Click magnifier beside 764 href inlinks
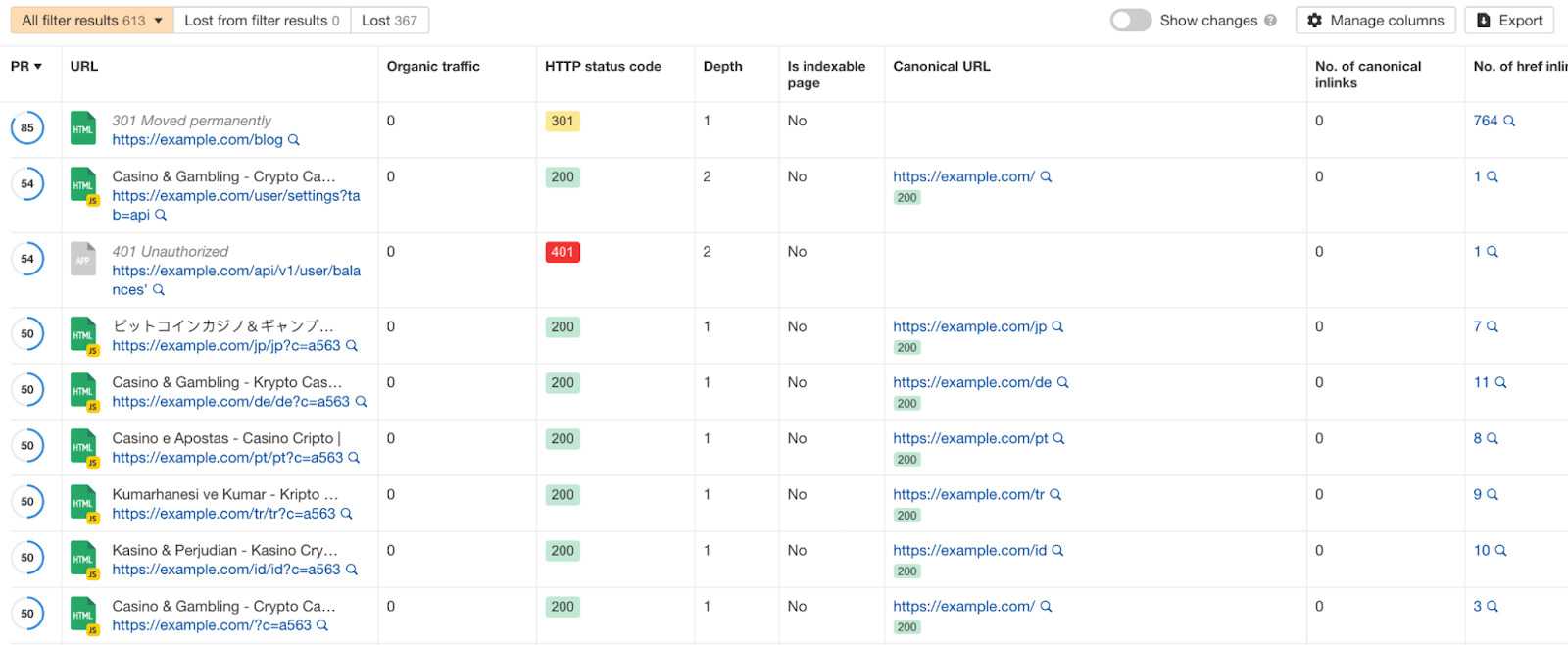This screenshot has height=645, width=1568. click(1509, 122)
